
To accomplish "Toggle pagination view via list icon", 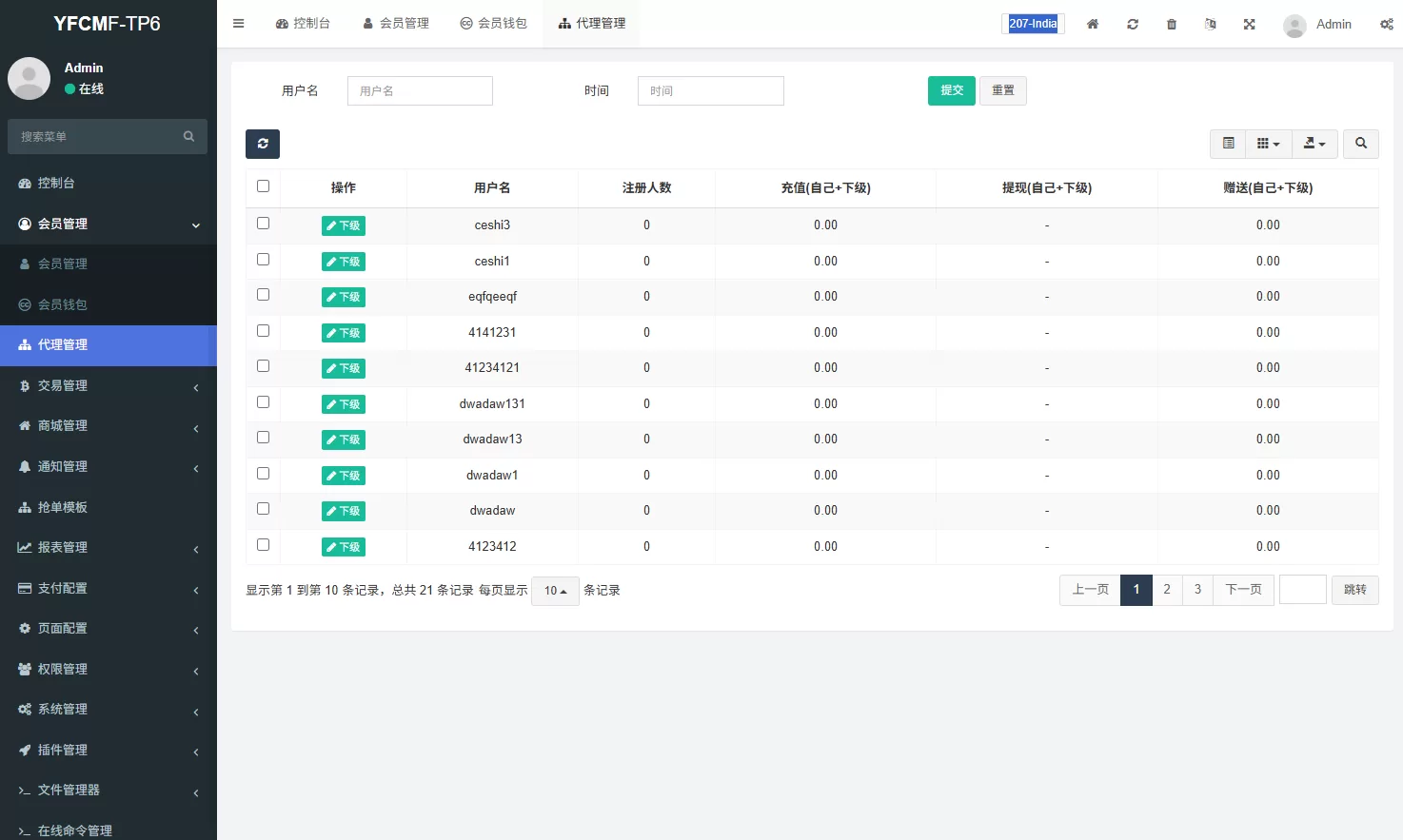I will [x=1227, y=144].
